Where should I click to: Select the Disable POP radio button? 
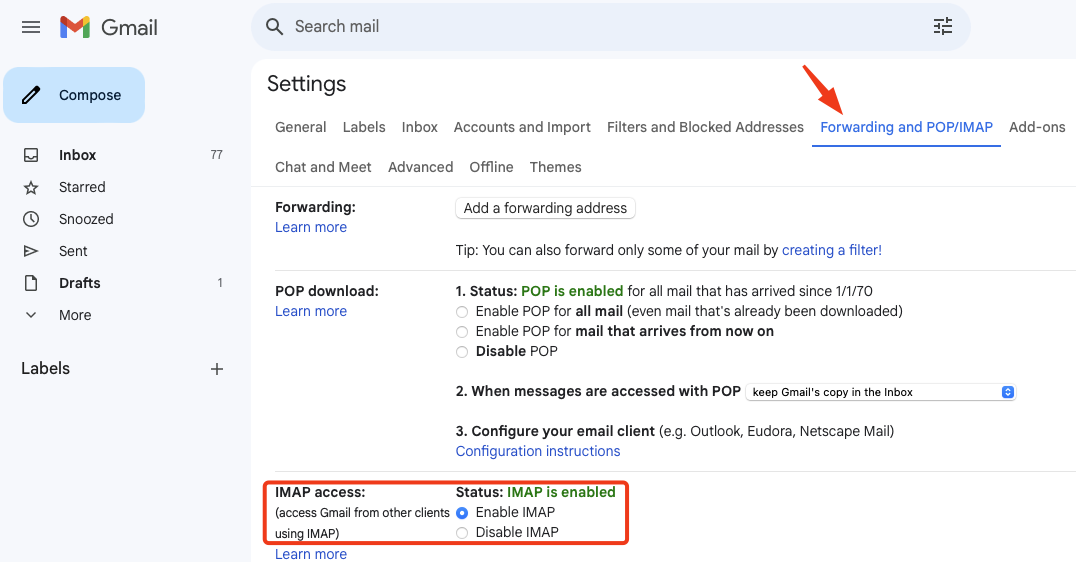(x=462, y=352)
